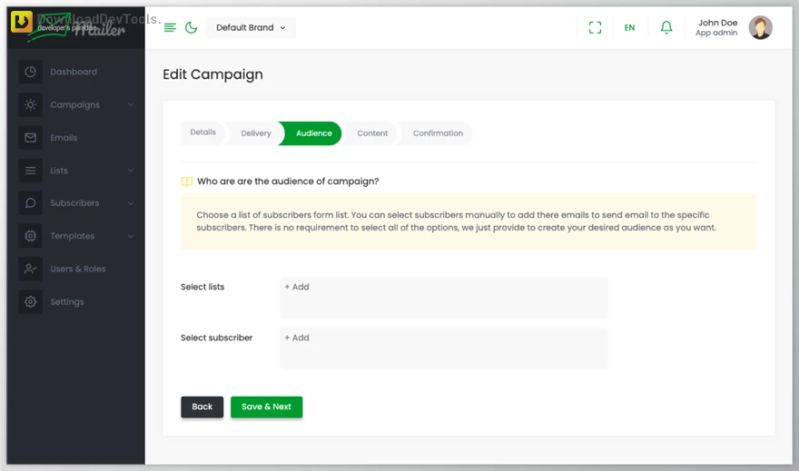Change language using EN selector
Screen dimensions: 799x471
pos(629,28)
